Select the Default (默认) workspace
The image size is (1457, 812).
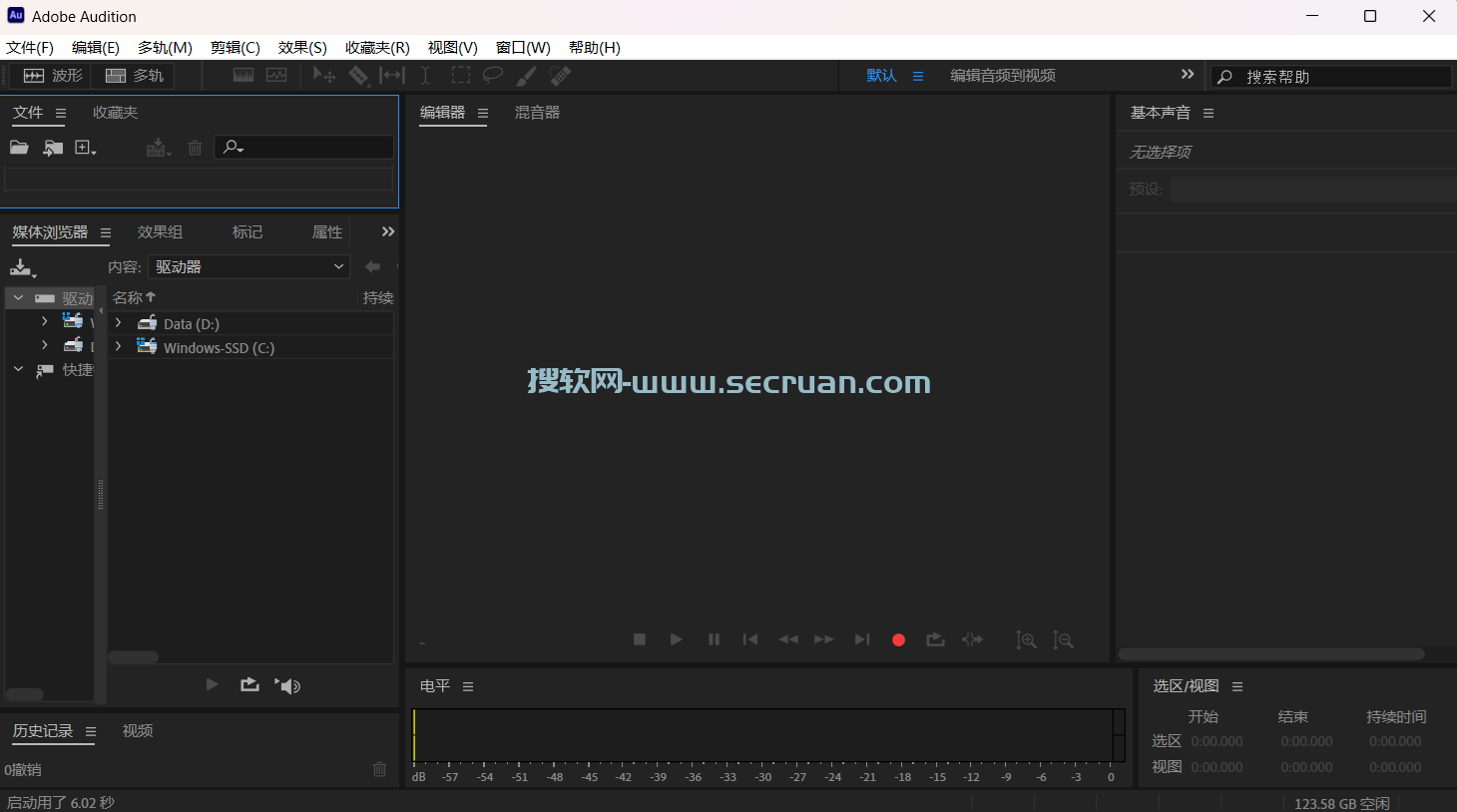click(x=881, y=76)
